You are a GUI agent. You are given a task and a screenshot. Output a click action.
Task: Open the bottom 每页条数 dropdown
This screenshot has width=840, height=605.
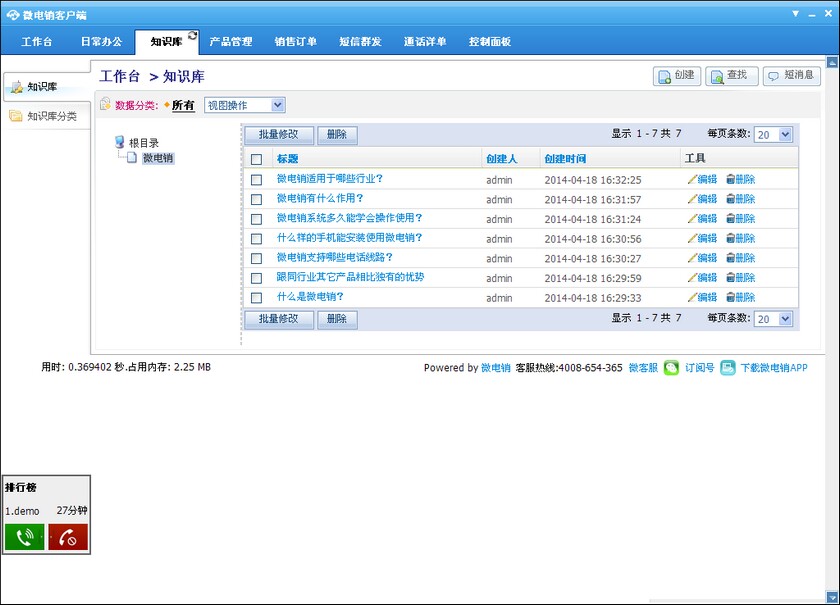pos(773,319)
